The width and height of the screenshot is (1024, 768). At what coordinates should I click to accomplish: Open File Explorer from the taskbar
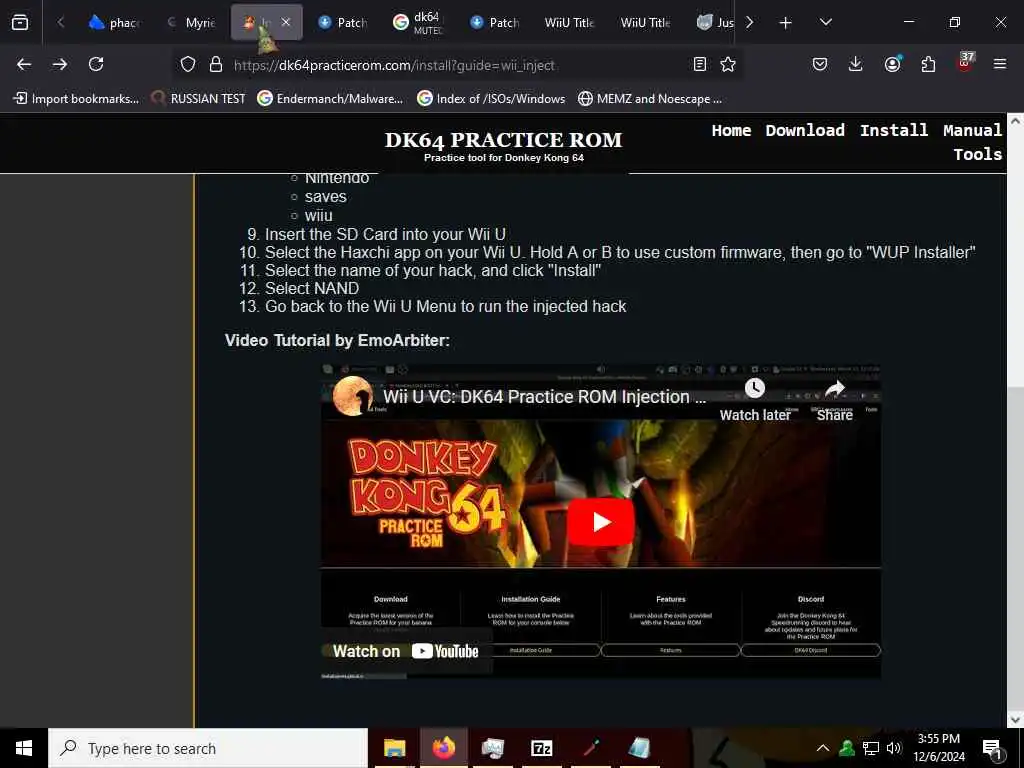click(394, 748)
